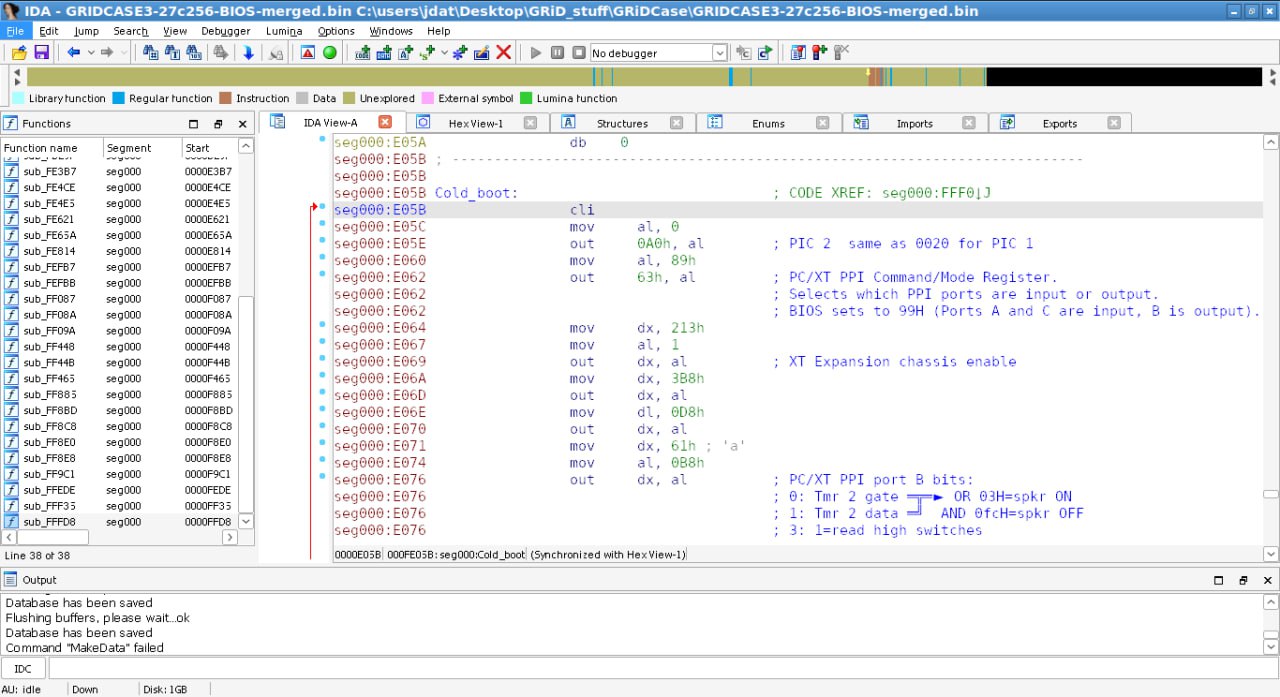This screenshot has height=697, width=1280.
Task: Click the Save database floppy icon
Action: (x=41, y=52)
